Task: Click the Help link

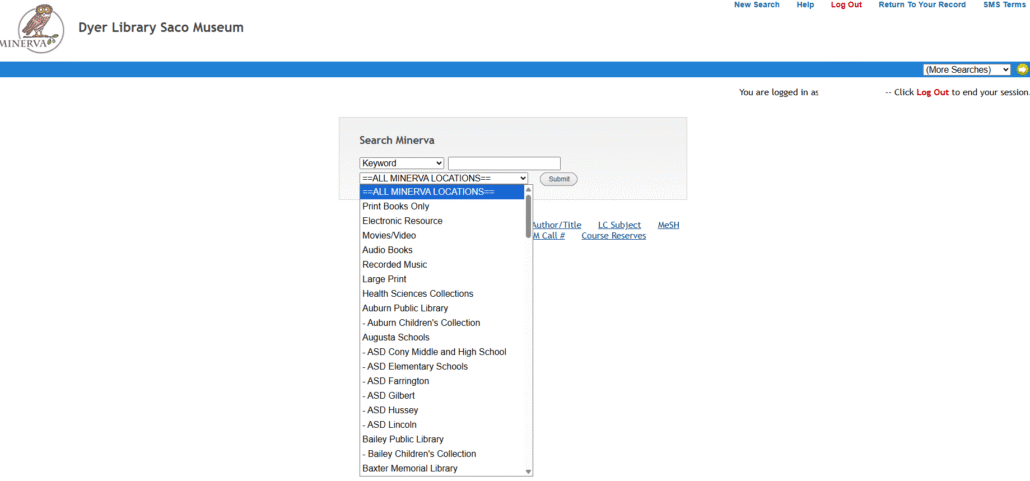Action: click(805, 5)
